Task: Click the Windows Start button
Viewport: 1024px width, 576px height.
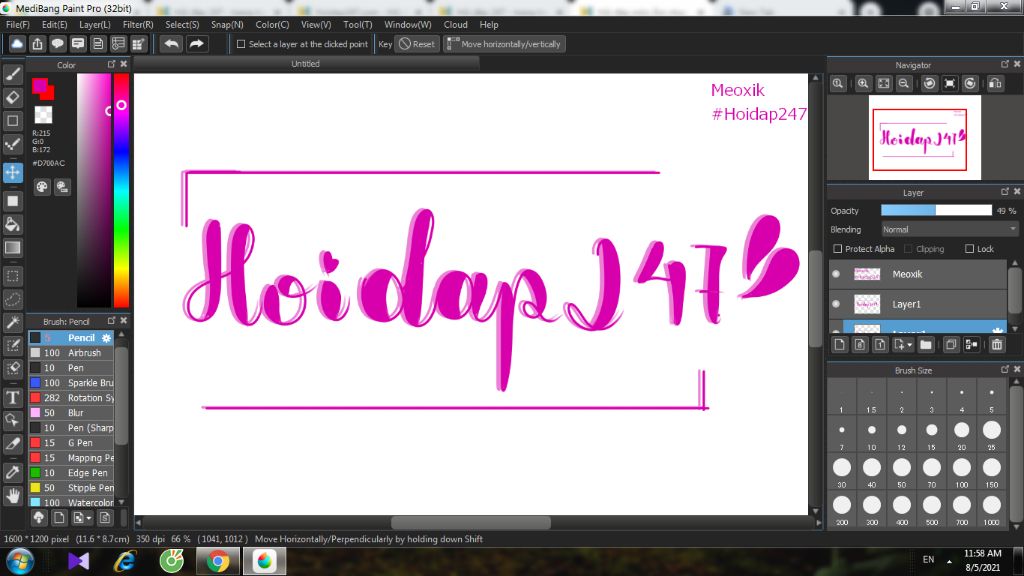Action: click(x=20, y=561)
